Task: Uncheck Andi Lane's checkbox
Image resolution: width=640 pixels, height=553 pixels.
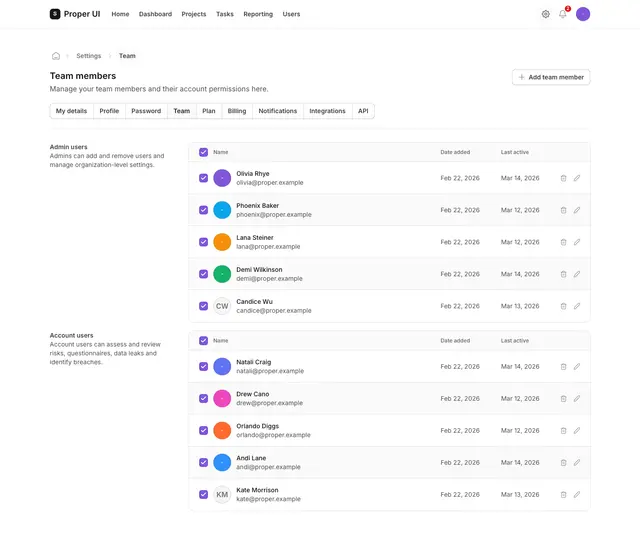Action: click(x=203, y=462)
